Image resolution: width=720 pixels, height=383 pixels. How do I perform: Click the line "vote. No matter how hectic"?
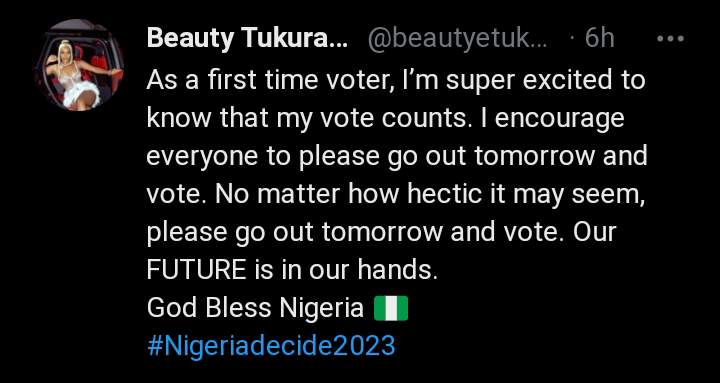coord(396,194)
